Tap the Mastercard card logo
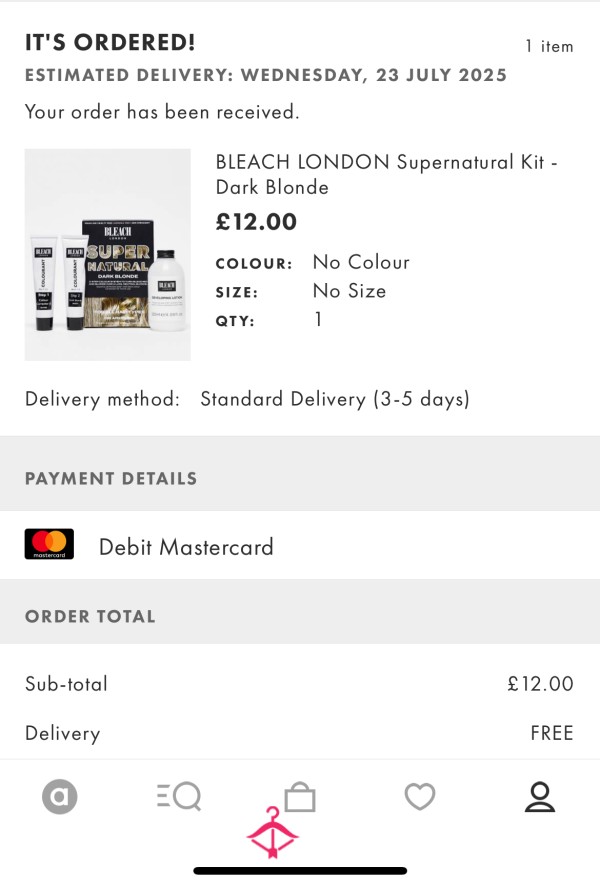This screenshot has height=887, width=600. click(49, 544)
